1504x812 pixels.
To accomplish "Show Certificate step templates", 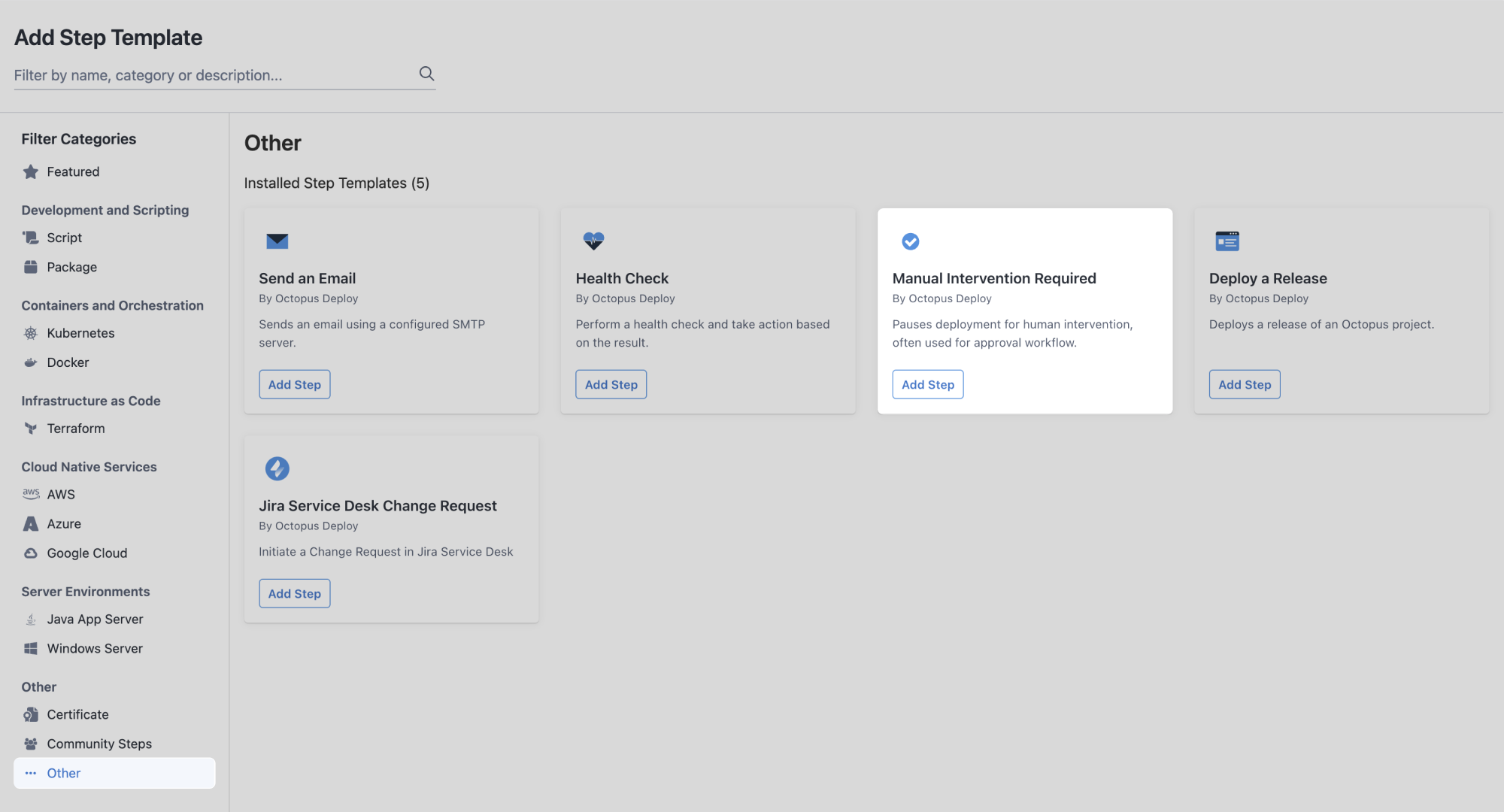I will click(114, 715).
